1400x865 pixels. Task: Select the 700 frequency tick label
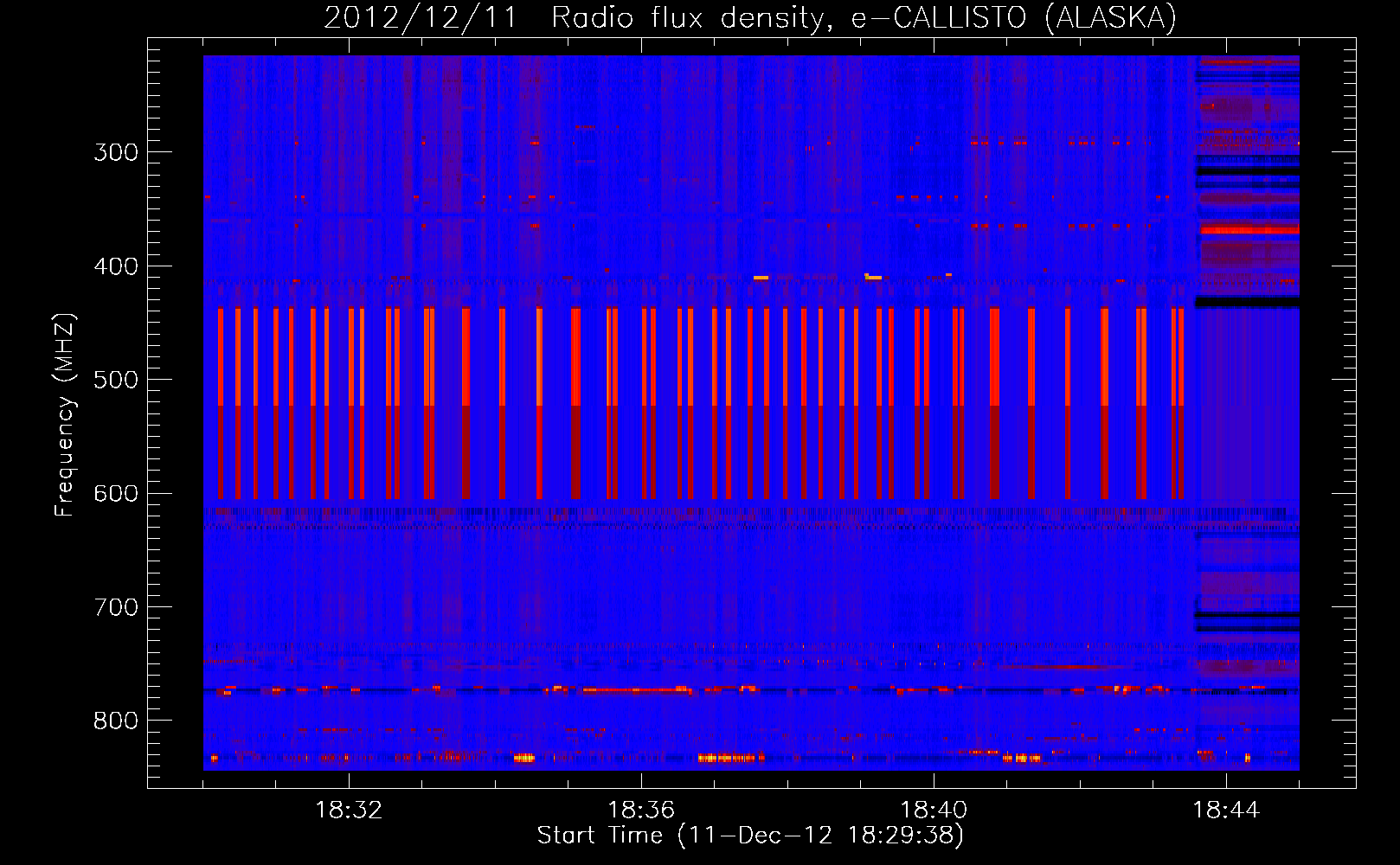pos(116,607)
